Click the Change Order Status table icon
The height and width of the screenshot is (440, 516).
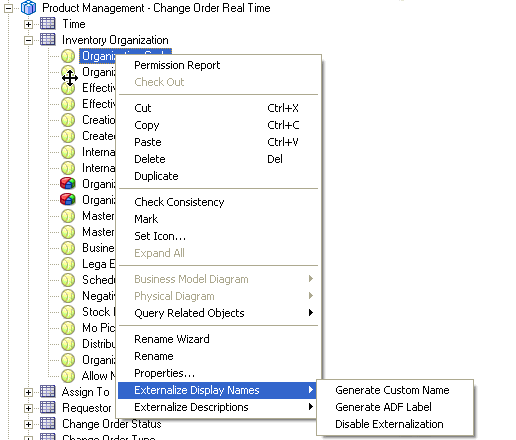point(48,424)
